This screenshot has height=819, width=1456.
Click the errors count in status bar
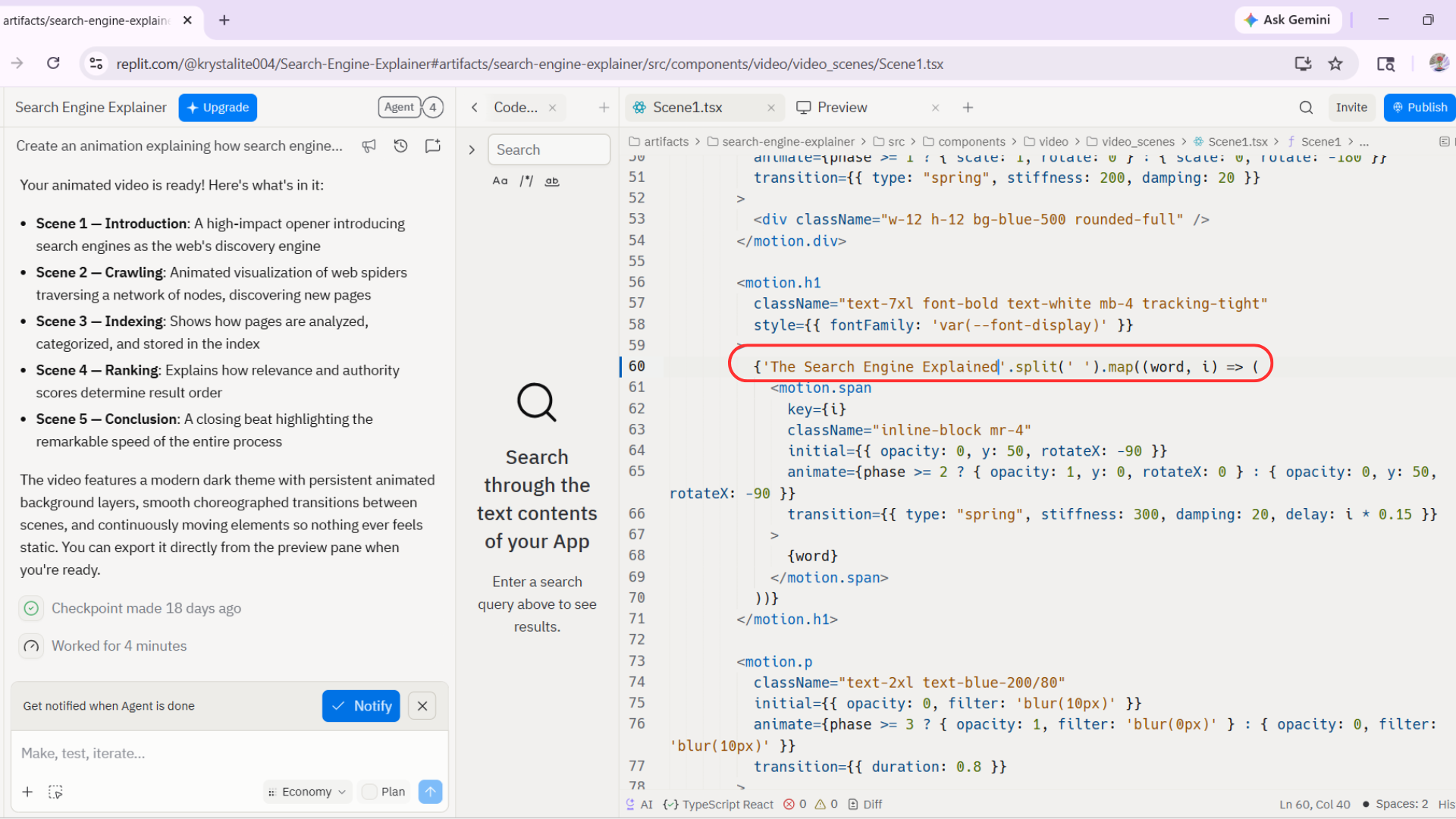tap(795, 805)
